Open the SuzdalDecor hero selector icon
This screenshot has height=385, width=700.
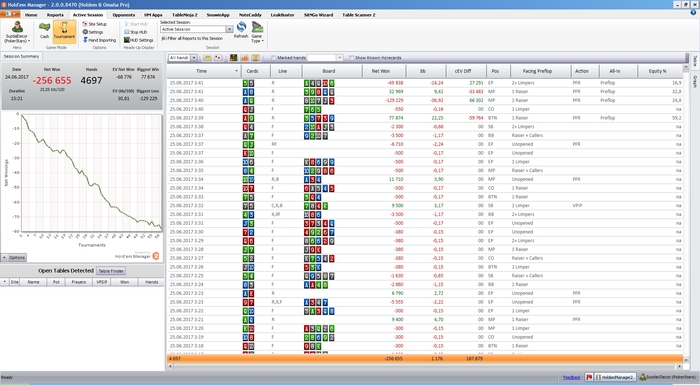[17, 27]
